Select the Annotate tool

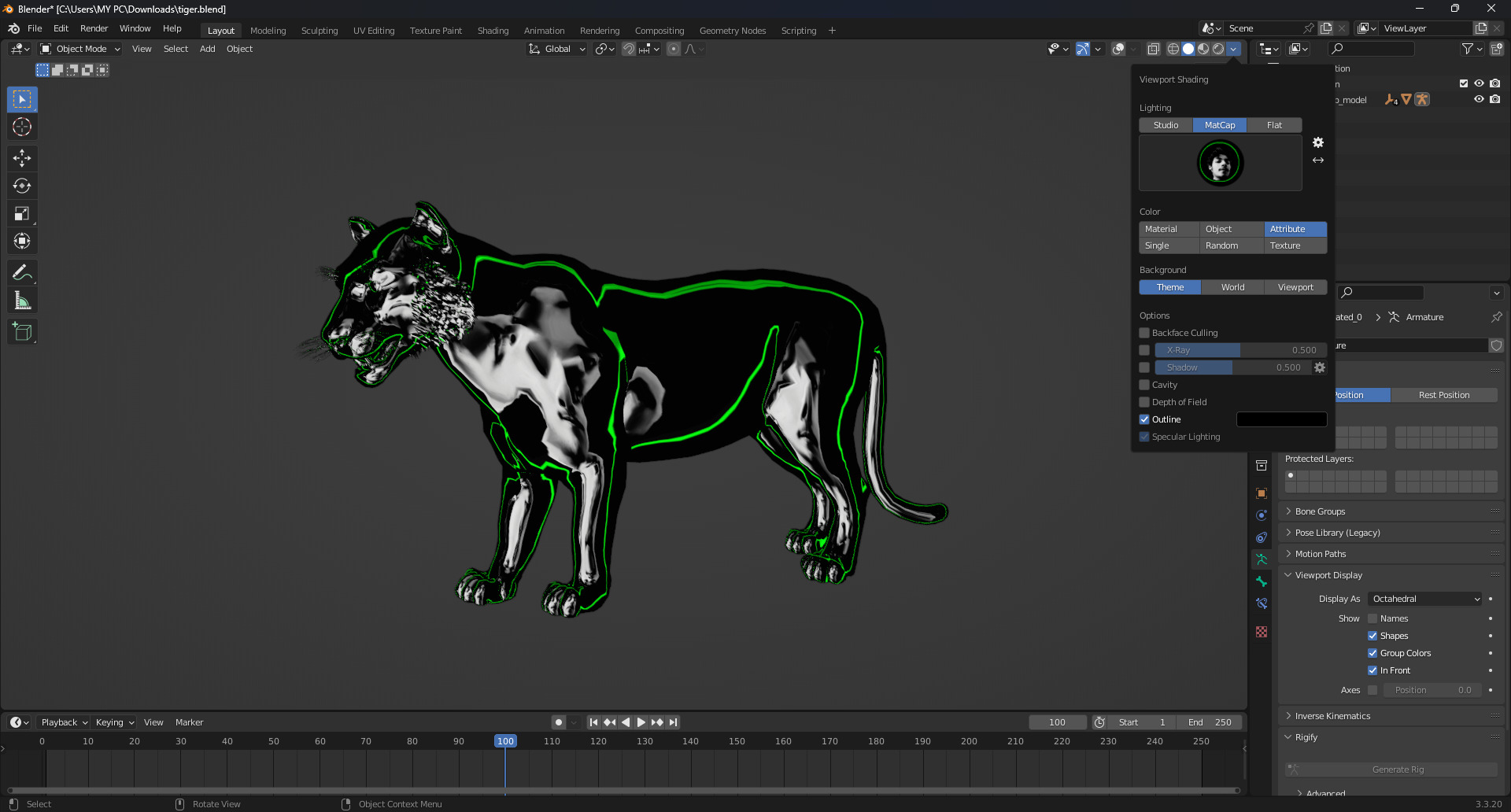coord(22,273)
